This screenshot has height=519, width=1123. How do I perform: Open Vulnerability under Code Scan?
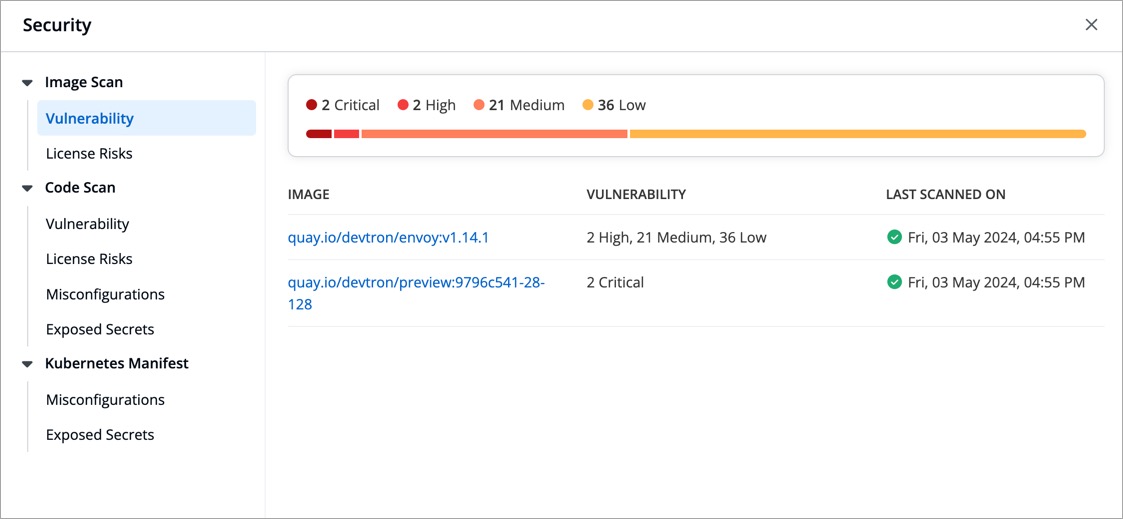(x=88, y=224)
